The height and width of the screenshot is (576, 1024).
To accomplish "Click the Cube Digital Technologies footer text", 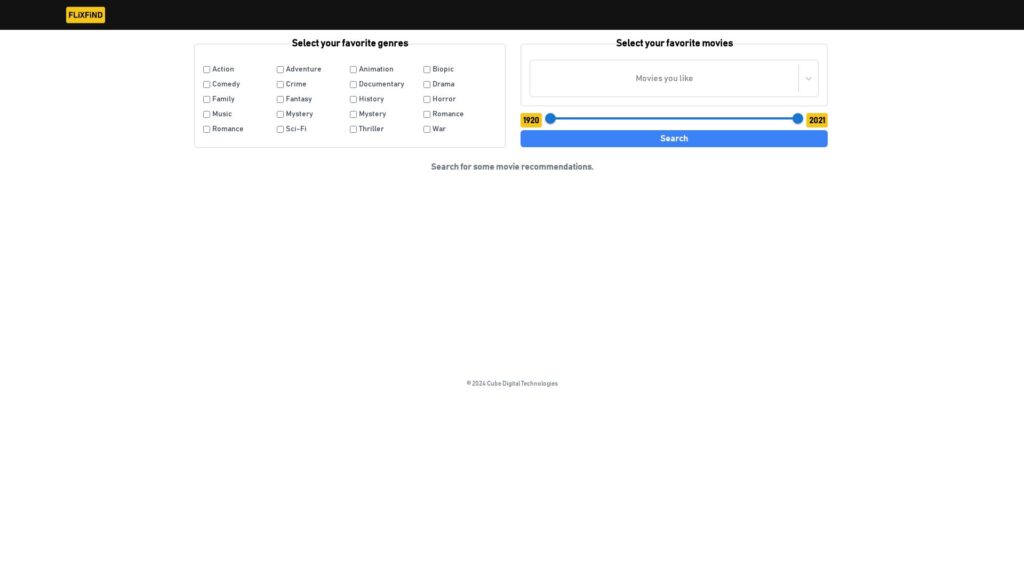I will pos(512,383).
